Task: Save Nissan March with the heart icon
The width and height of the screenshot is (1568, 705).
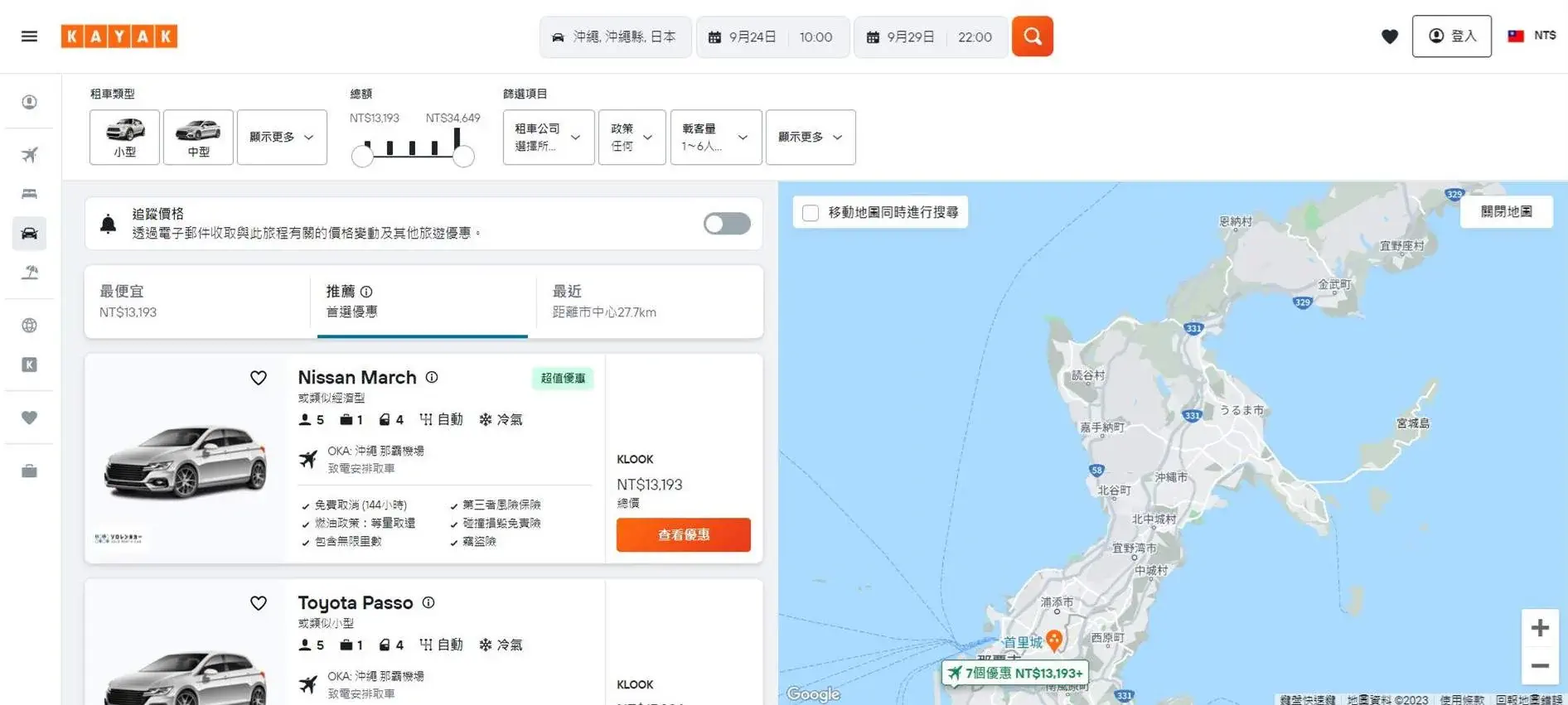Action: [259, 378]
